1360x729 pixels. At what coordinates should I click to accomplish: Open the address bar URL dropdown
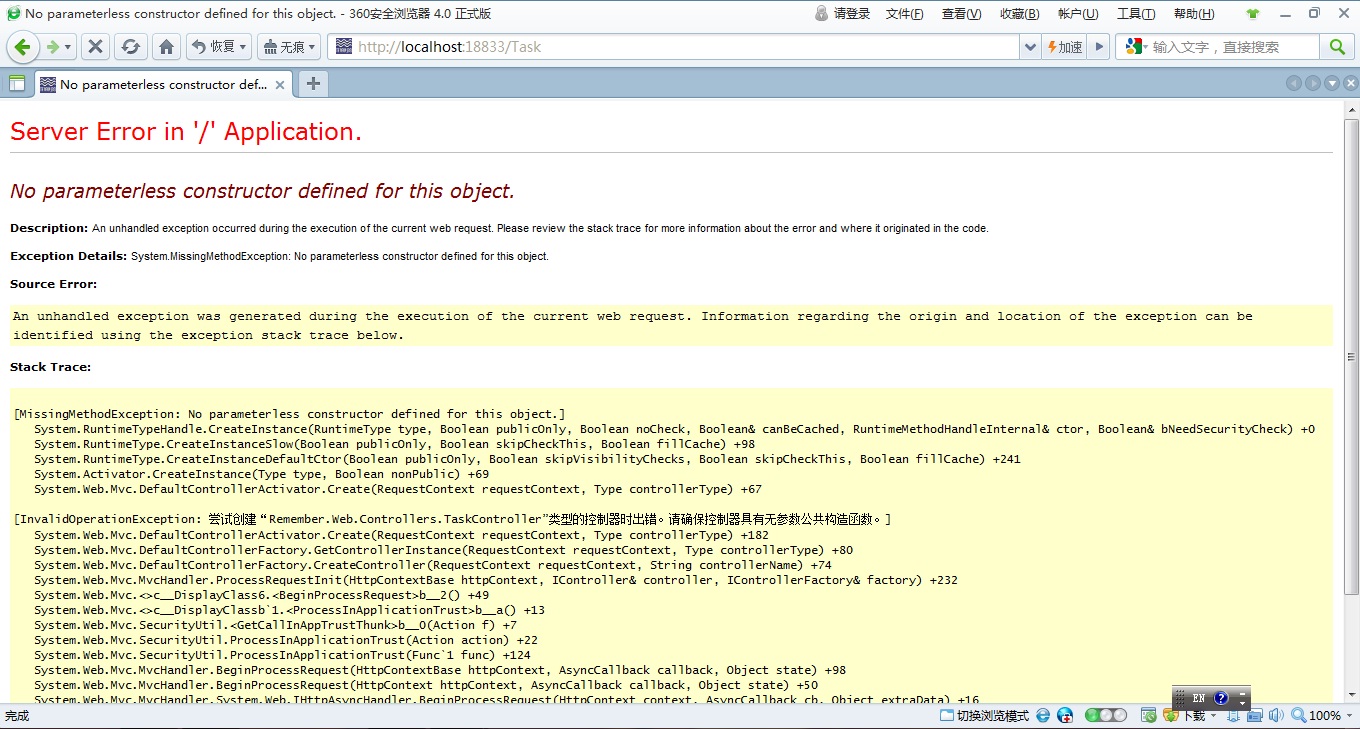tap(1030, 46)
